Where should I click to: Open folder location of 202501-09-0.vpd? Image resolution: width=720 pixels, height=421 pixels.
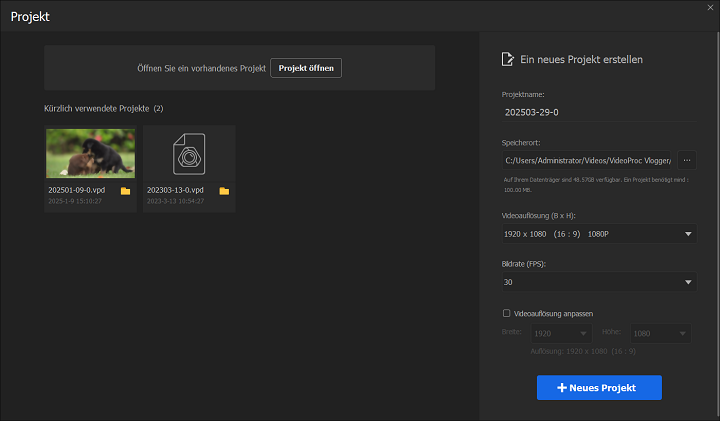pos(125,190)
